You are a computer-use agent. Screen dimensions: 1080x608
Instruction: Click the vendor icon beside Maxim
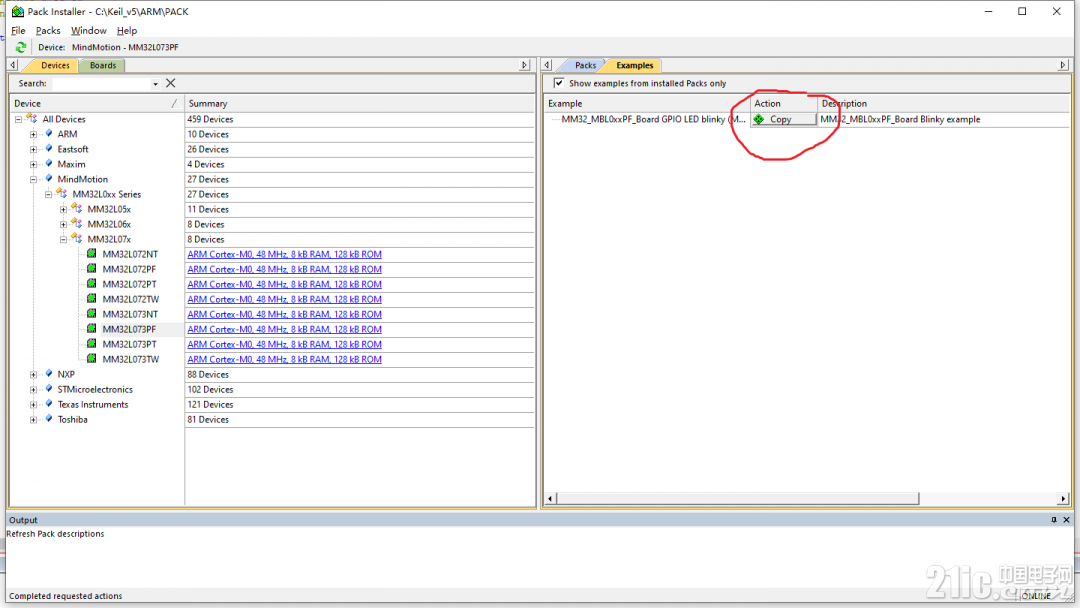[49, 164]
